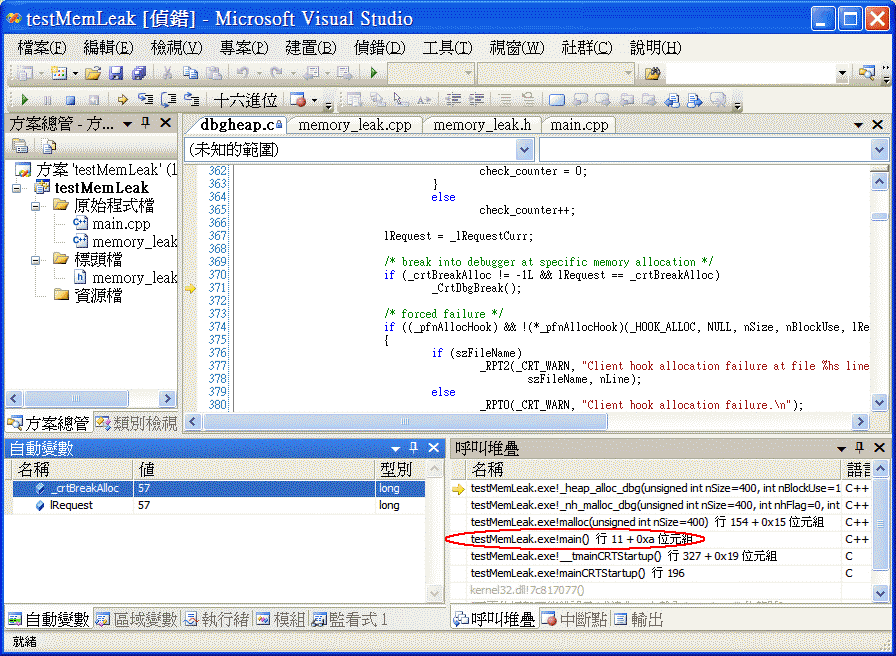This screenshot has height=656, width=896.
Task: Click the Show All Files icon in 方案總管
Action: click(48, 146)
